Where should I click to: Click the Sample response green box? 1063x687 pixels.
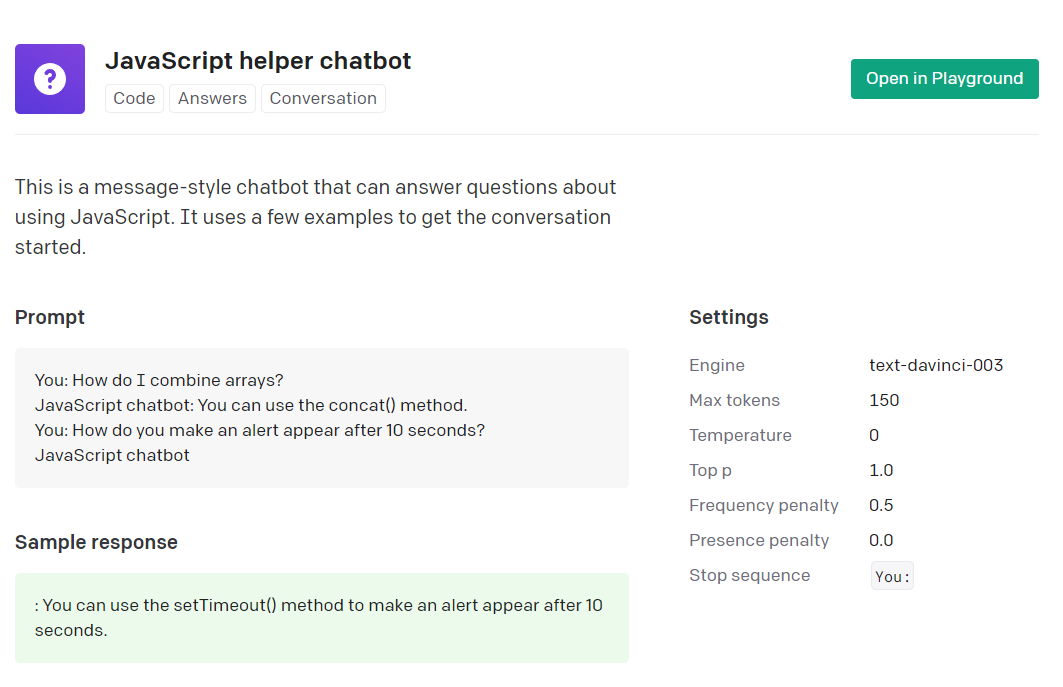click(x=321, y=618)
